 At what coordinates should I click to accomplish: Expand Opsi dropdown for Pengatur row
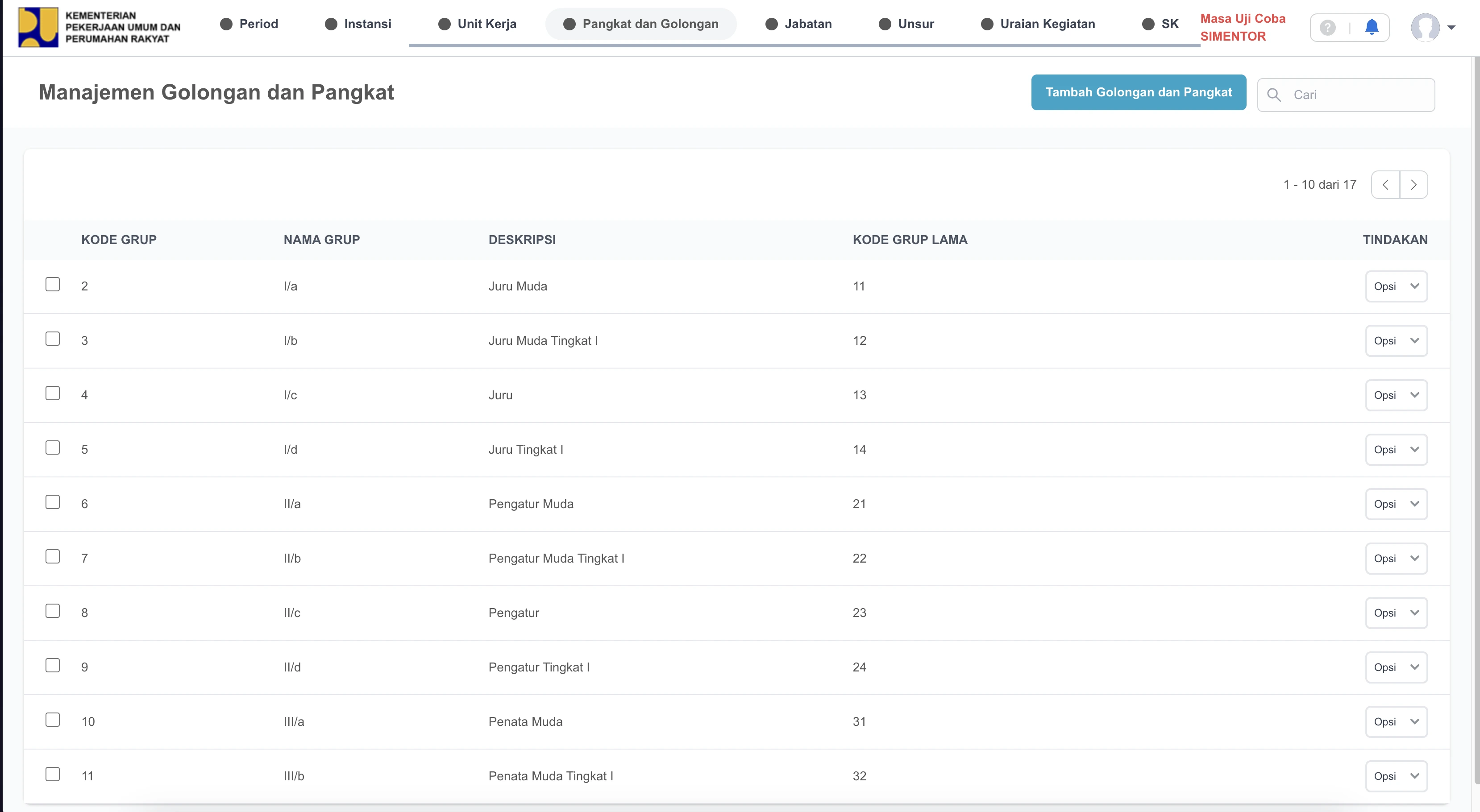[x=1396, y=613]
